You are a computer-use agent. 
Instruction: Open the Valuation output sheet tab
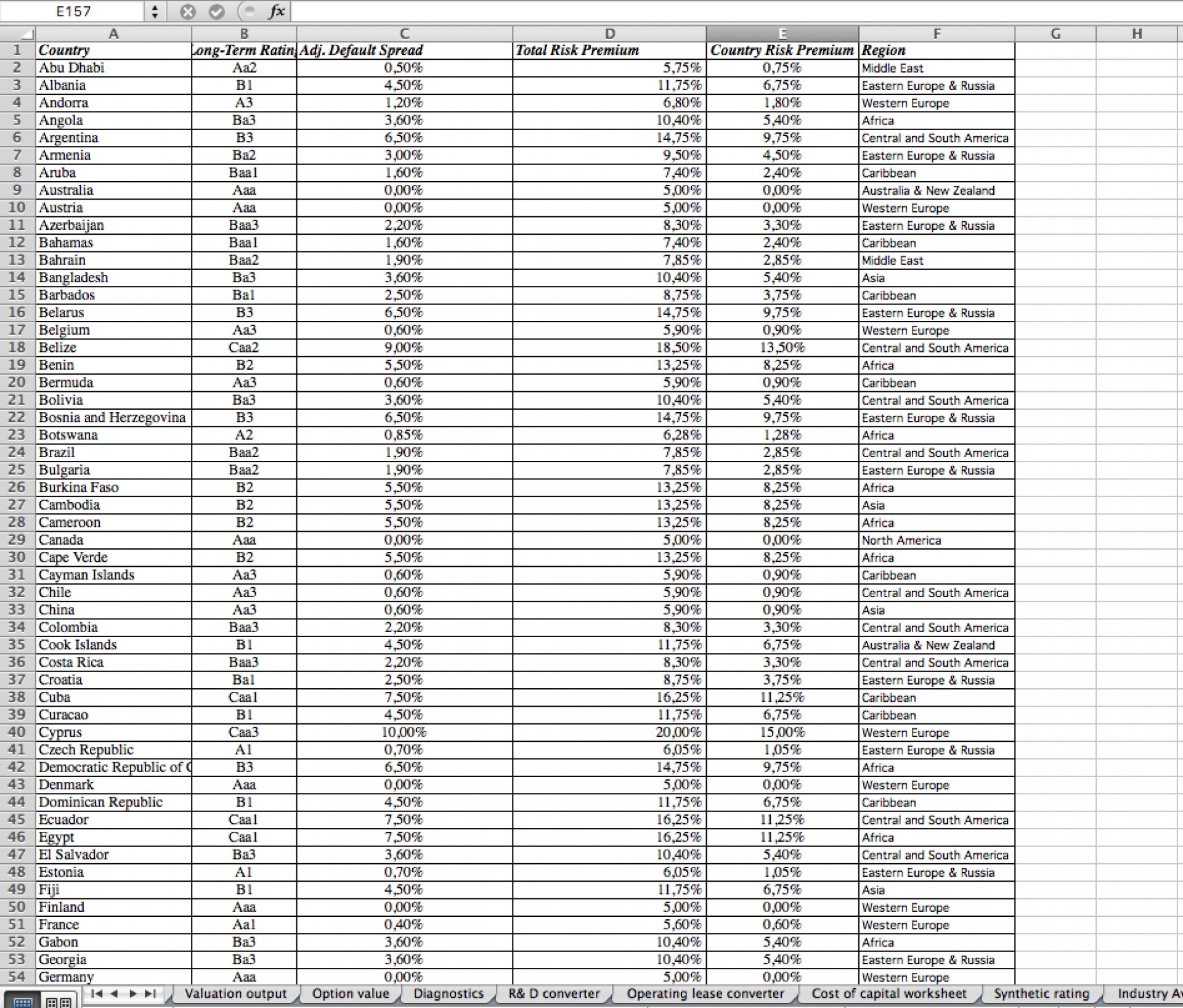click(235, 994)
